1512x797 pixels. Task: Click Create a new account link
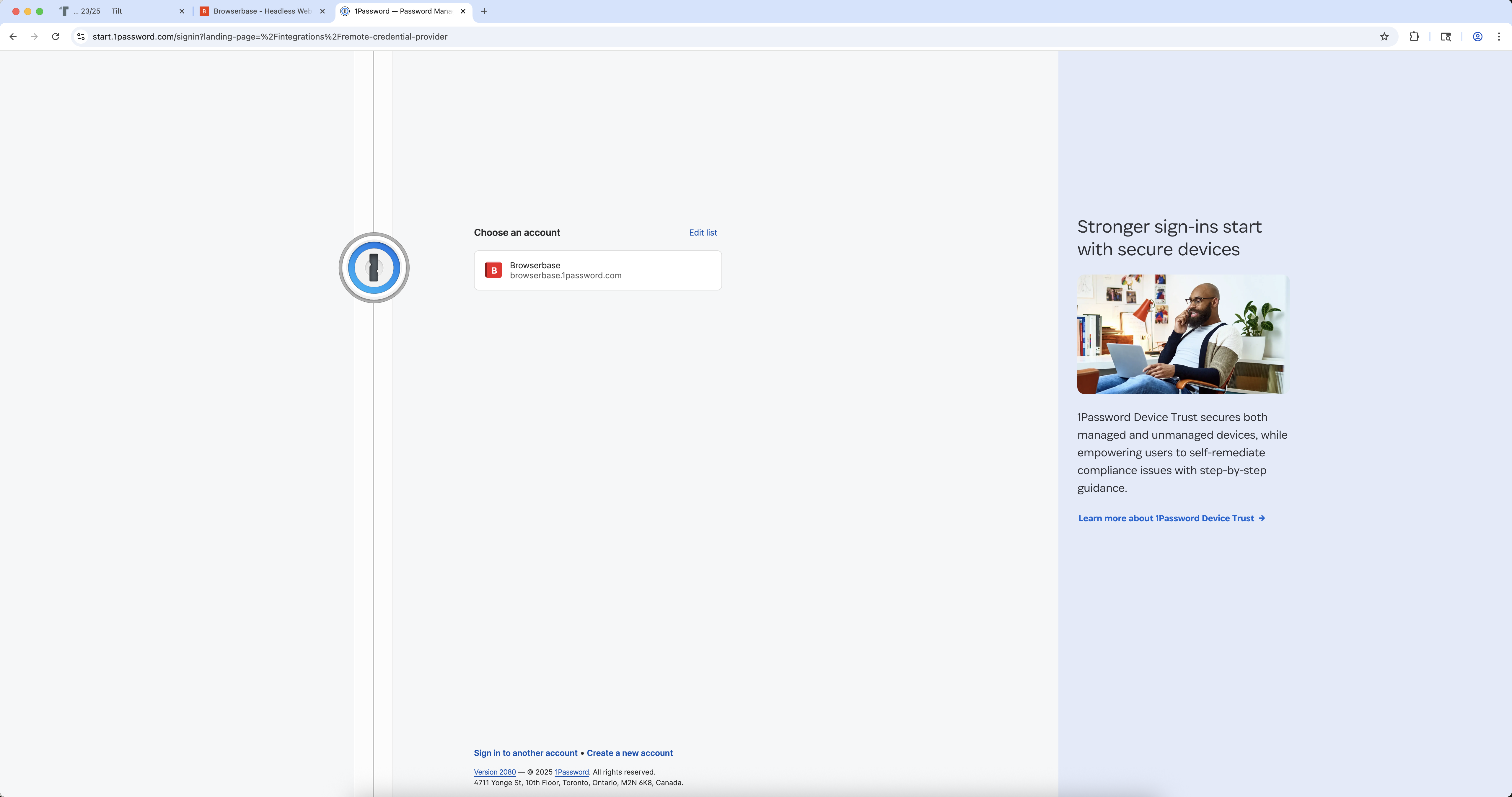629,753
